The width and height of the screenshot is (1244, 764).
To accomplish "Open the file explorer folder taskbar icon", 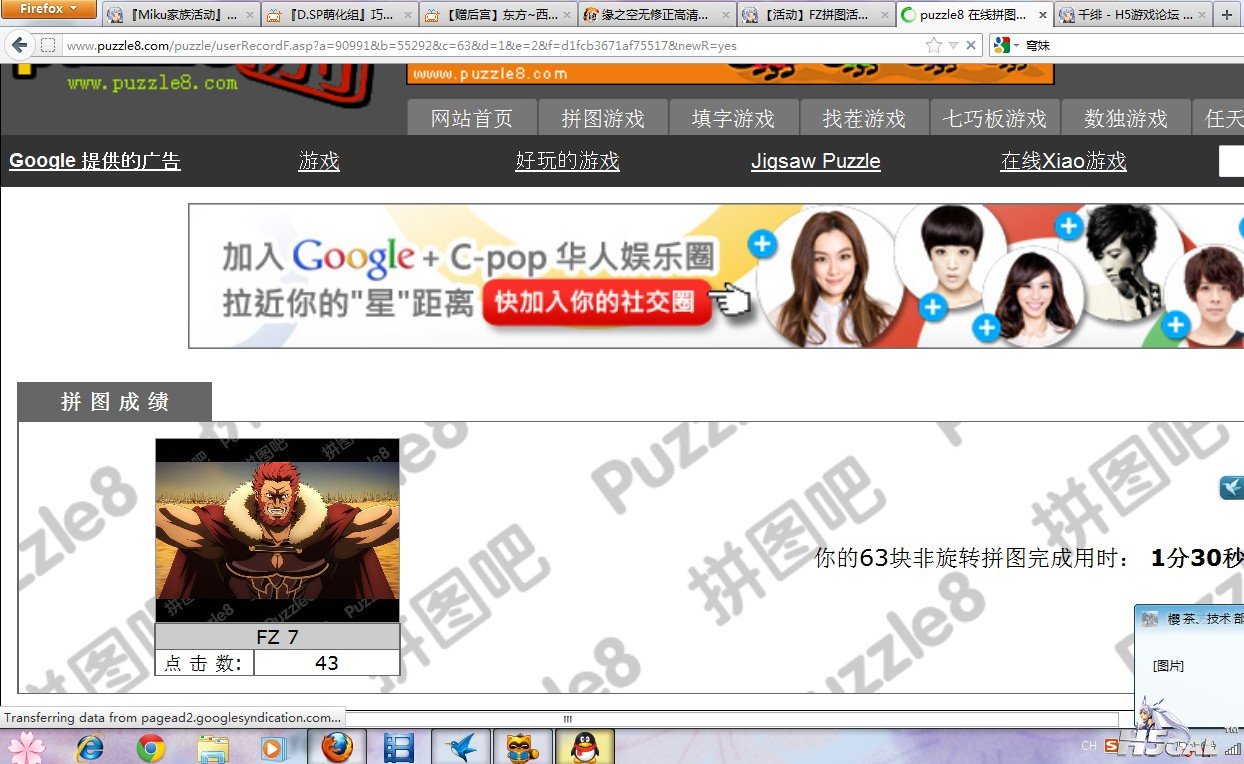I will (212, 747).
